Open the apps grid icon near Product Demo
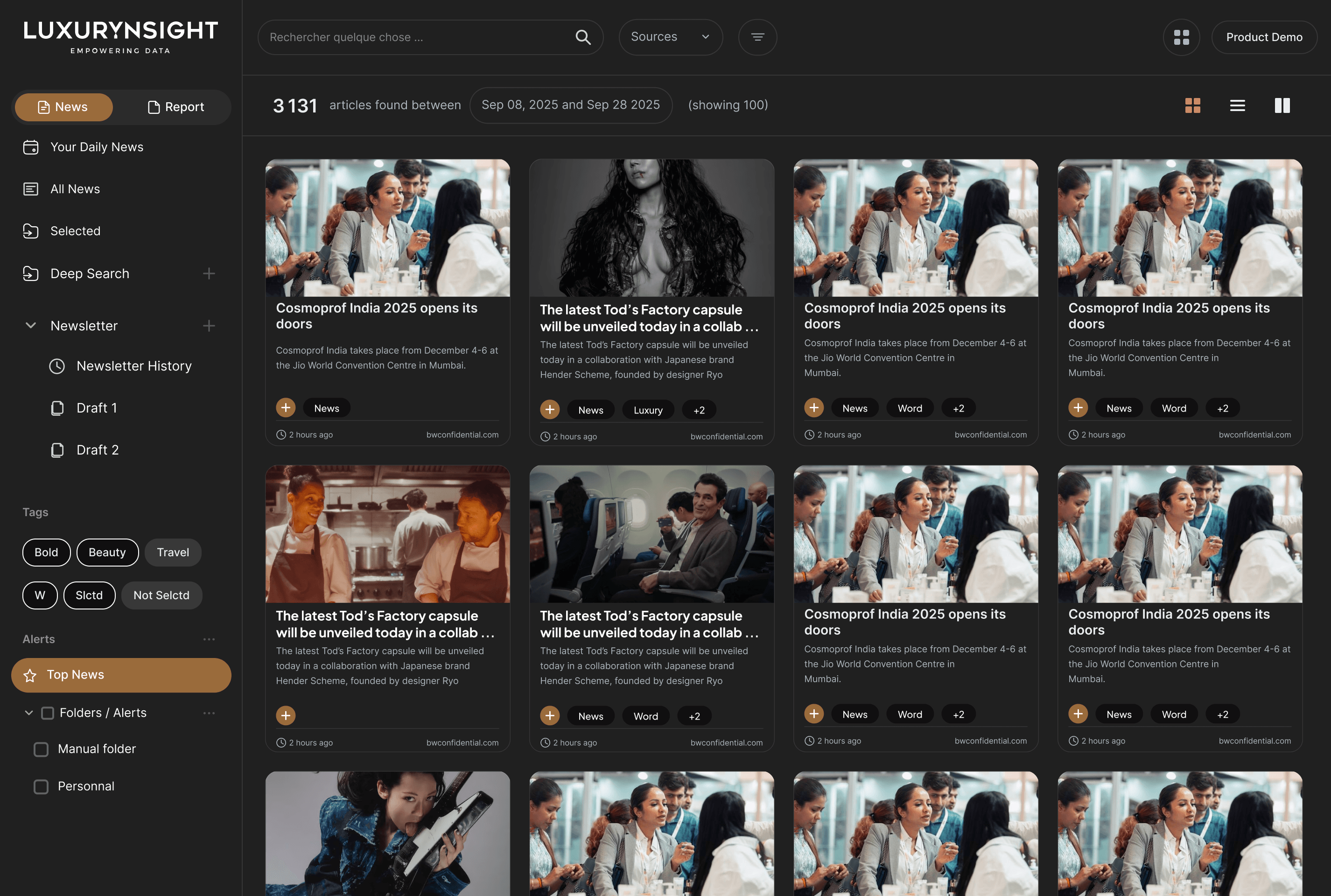This screenshot has width=1331, height=896. (x=1181, y=37)
